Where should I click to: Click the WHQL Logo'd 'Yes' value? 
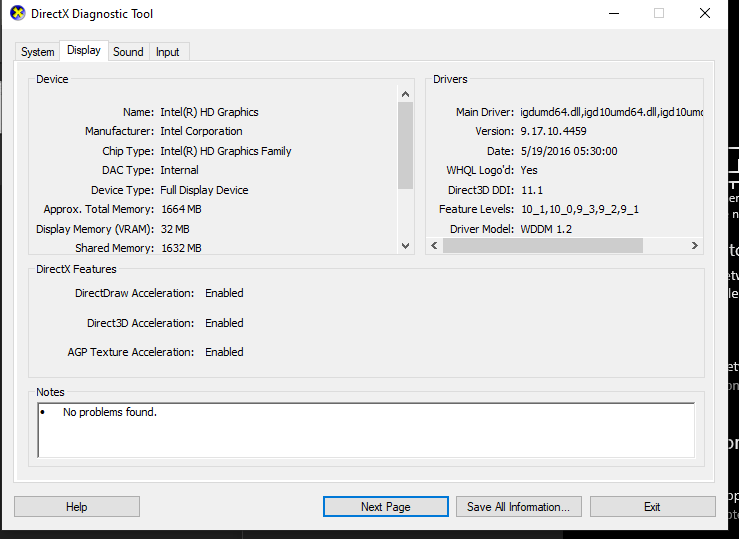pos(529,170)
